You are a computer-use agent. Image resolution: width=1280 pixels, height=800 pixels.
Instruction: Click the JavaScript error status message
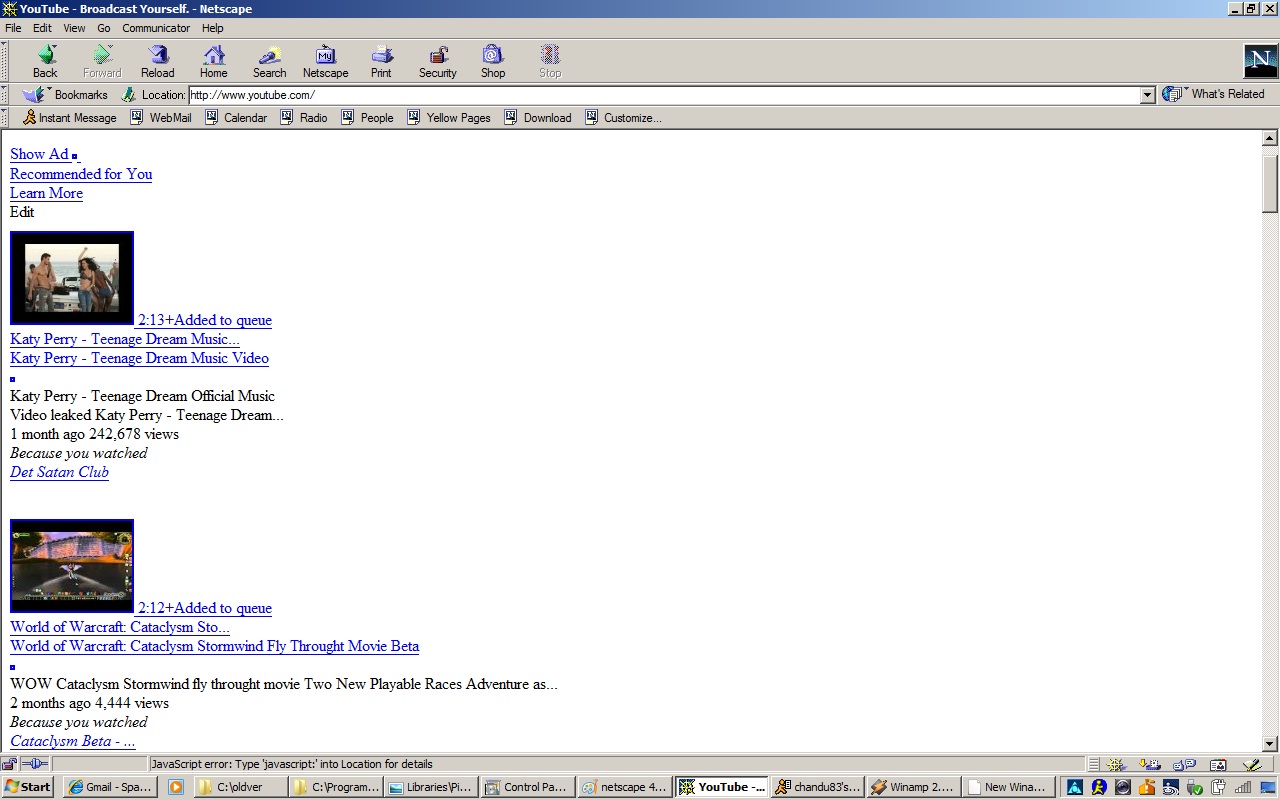(x=291, y=764)
